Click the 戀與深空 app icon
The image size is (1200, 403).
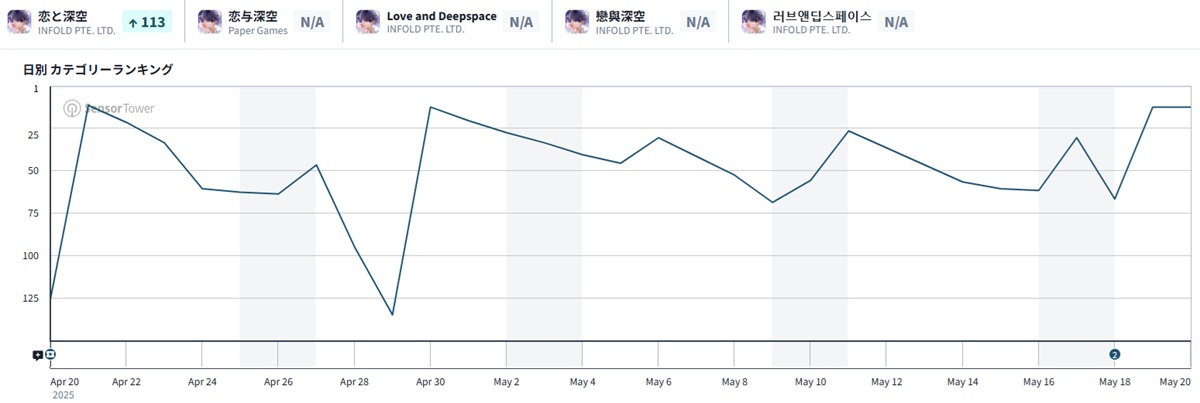pyautogui.click(x=577, y=22)
